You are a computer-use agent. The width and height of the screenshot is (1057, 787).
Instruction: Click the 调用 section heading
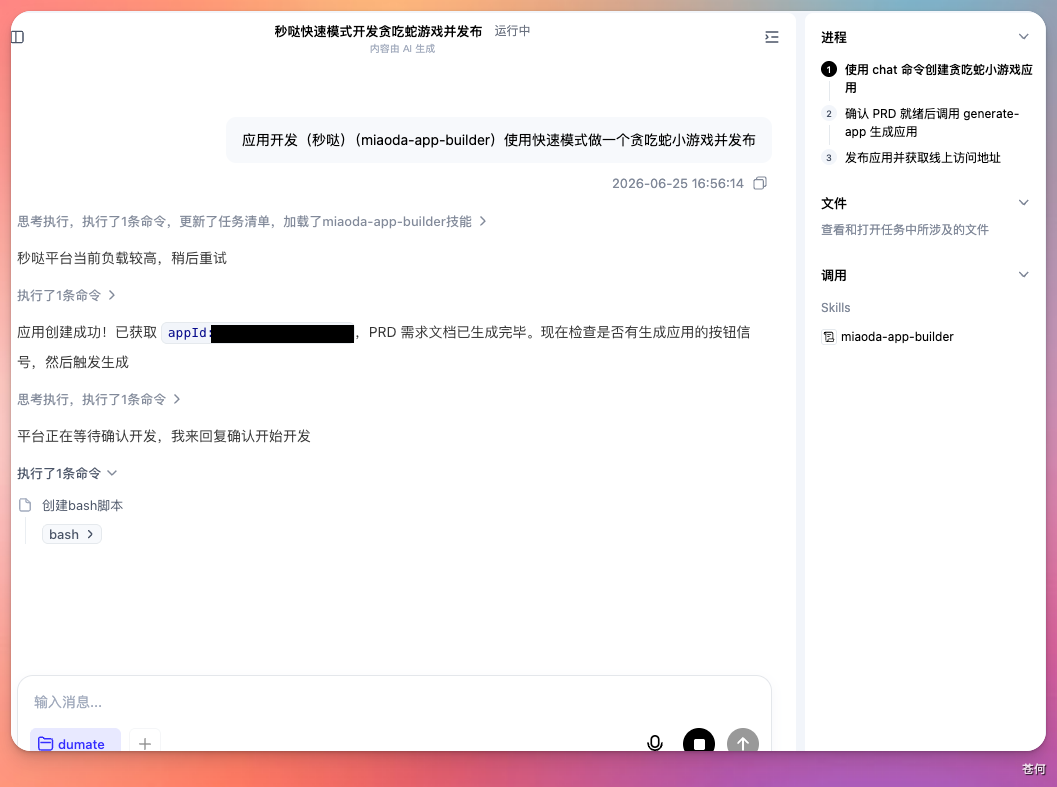[x=833, y=275]
